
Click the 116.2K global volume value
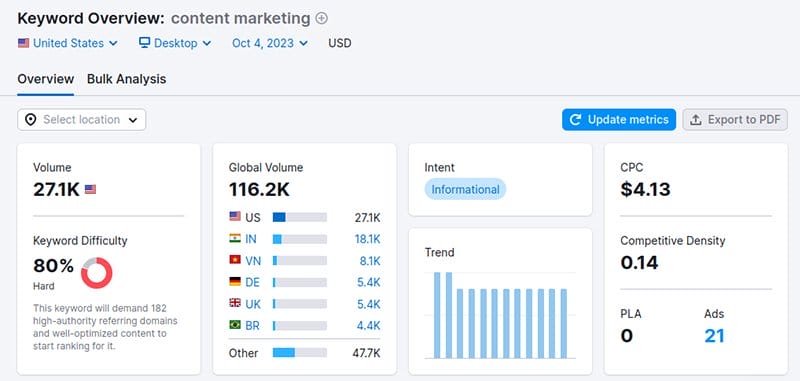tap(259, 190)
